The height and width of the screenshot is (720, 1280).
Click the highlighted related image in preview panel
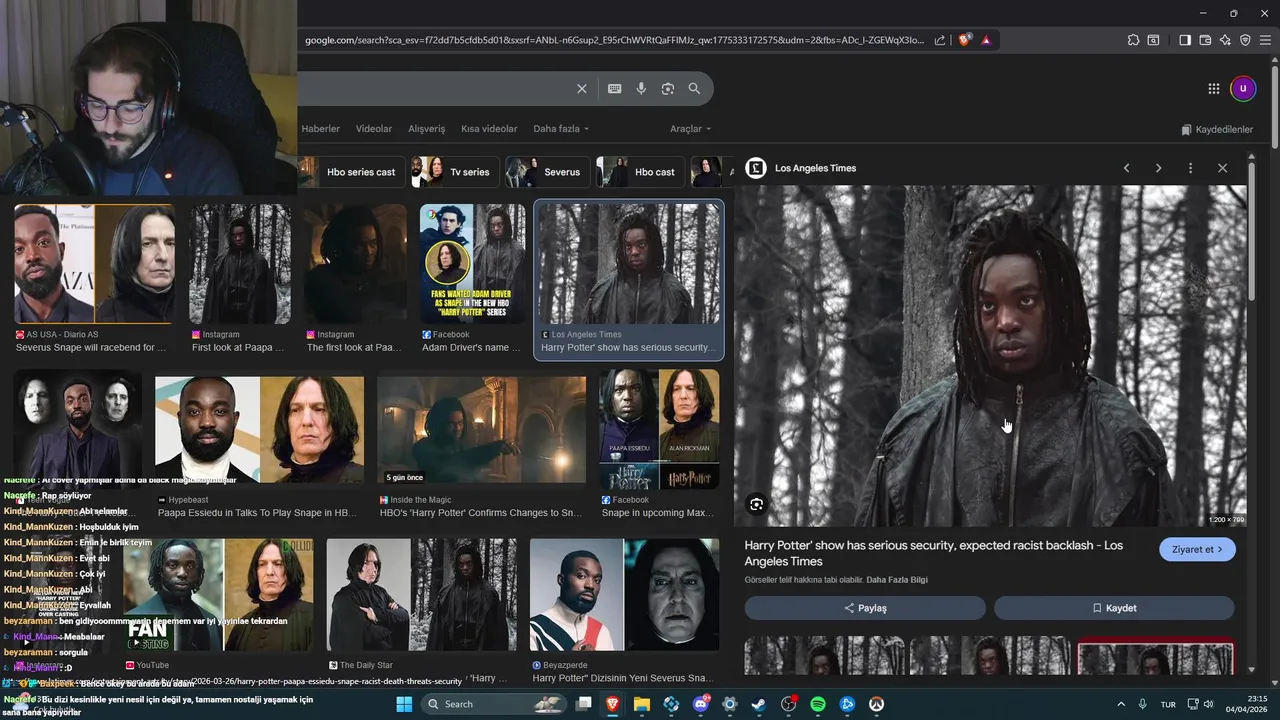1155,655
